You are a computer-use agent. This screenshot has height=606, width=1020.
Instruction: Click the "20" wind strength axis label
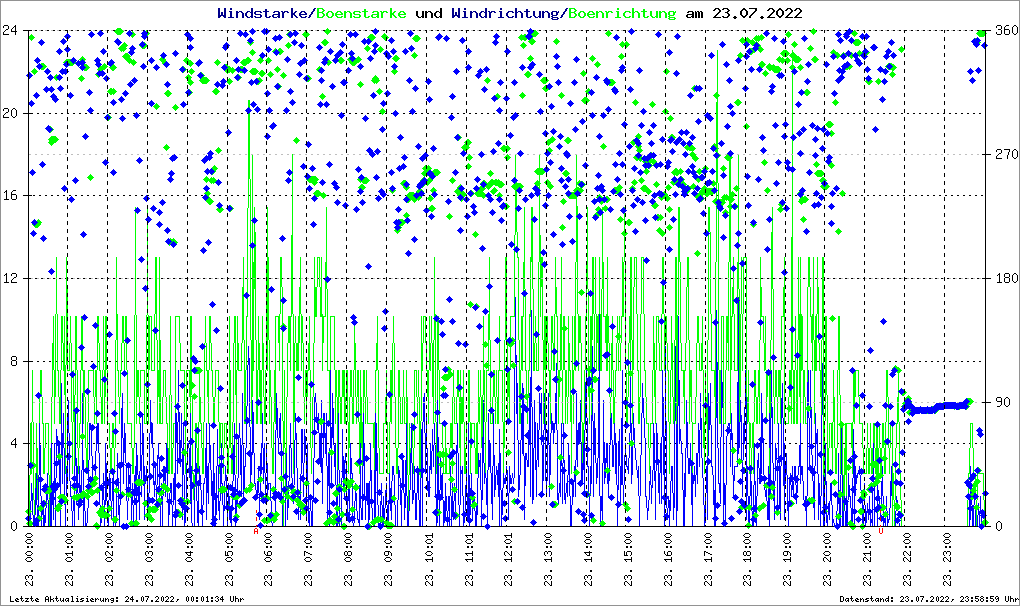[x=9, y=113]
